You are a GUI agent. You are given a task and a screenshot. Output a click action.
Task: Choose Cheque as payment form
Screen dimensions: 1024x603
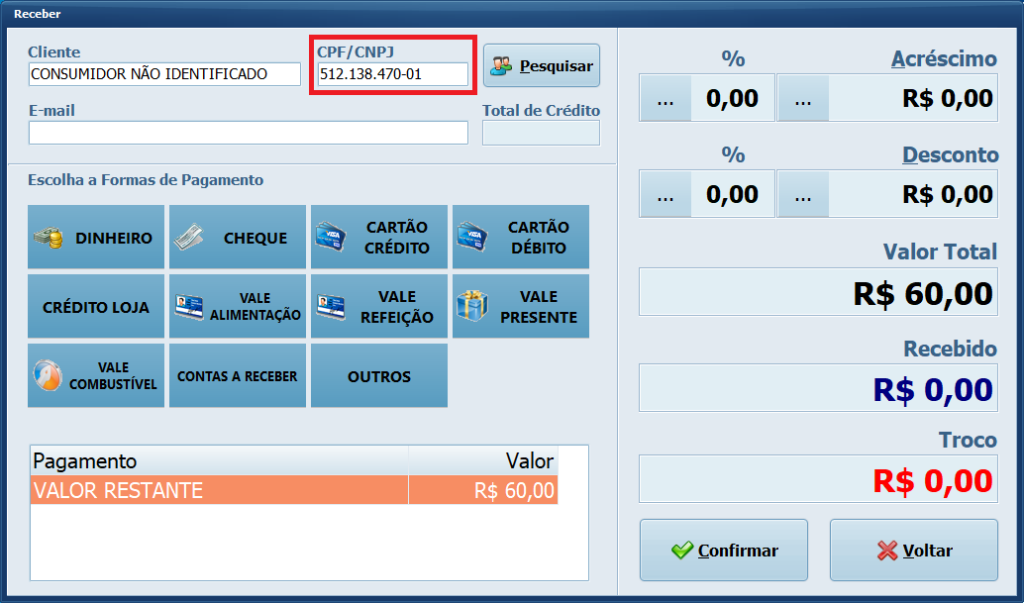(x=237, y=238)
